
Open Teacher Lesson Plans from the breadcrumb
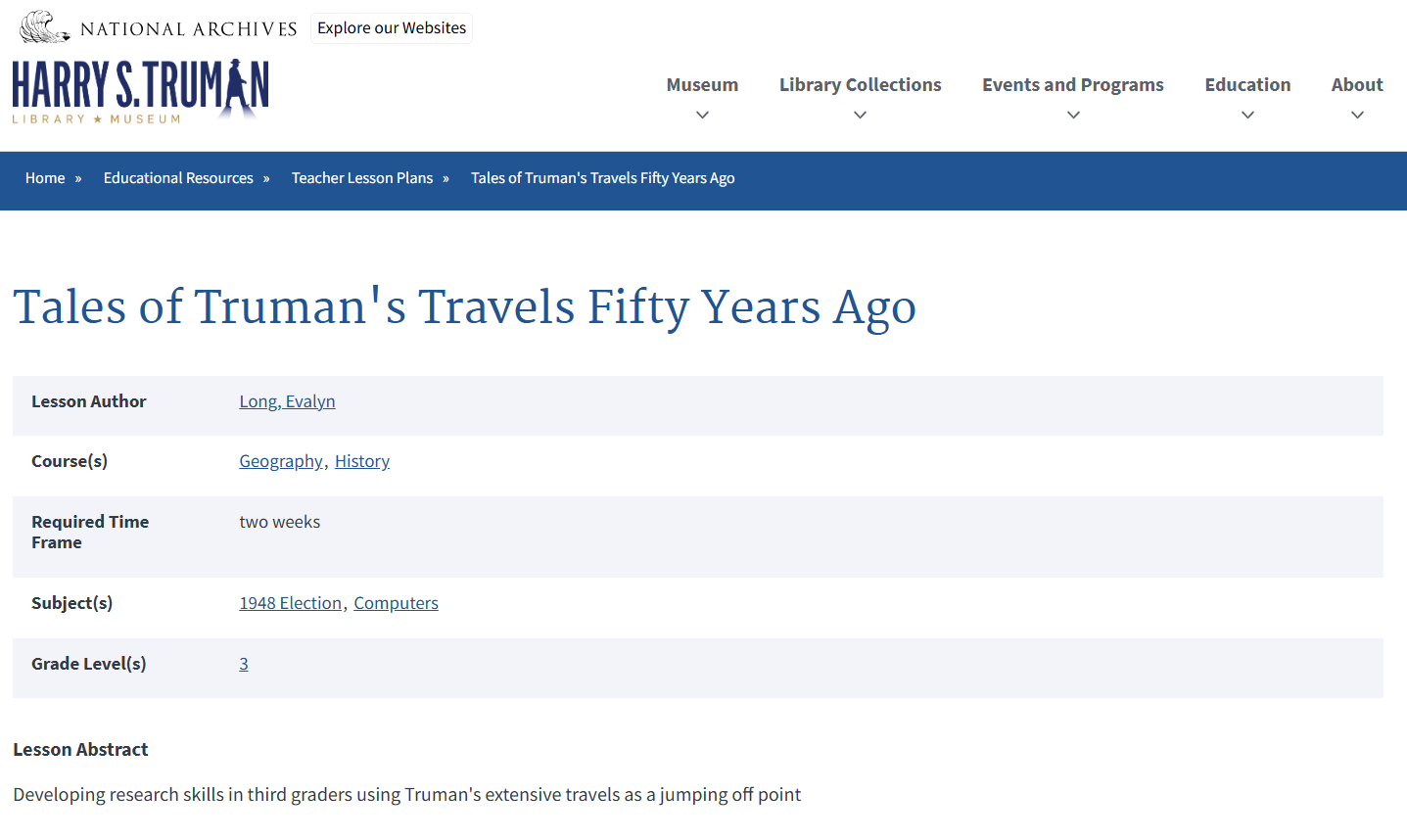tap(362, 177)
